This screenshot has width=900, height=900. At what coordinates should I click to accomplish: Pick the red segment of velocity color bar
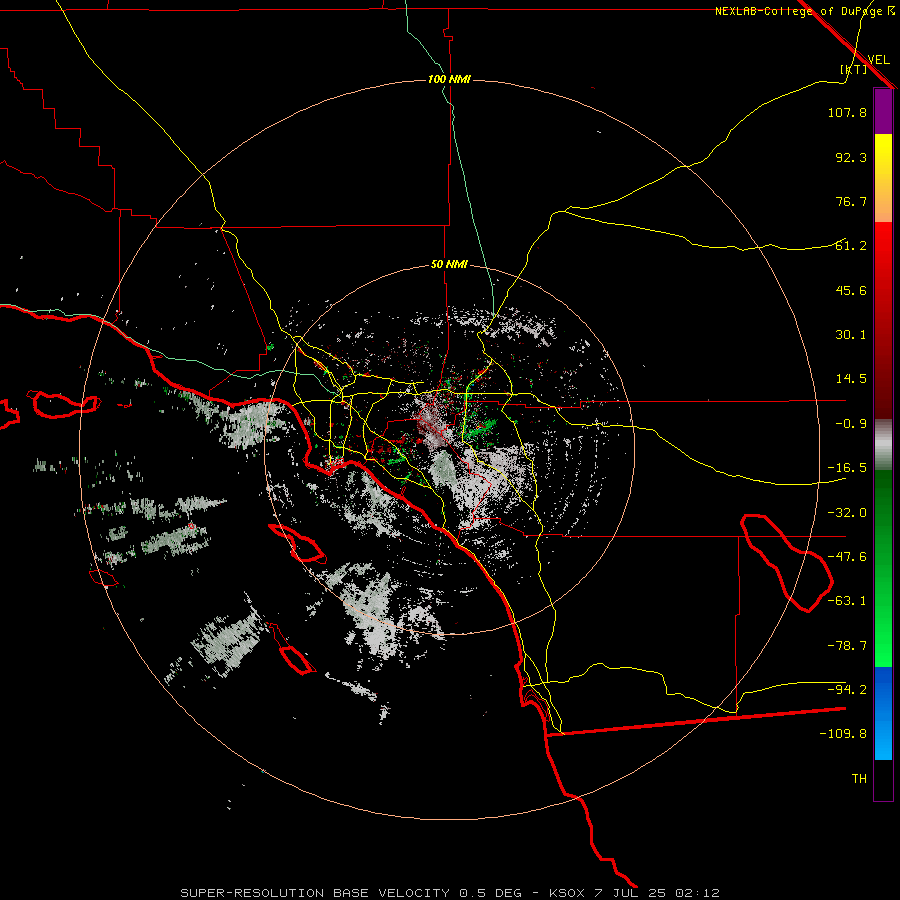(x=883, y=320)
